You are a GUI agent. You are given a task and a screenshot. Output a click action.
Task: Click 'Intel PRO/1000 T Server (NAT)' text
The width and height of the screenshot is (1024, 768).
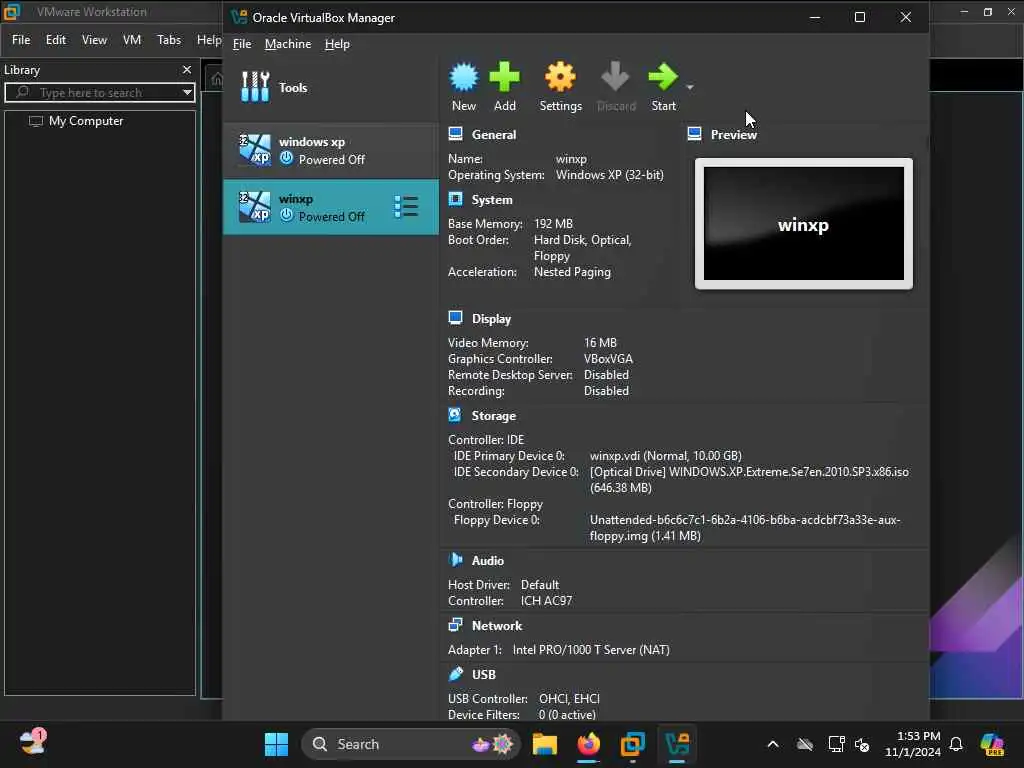coord(591,650)
